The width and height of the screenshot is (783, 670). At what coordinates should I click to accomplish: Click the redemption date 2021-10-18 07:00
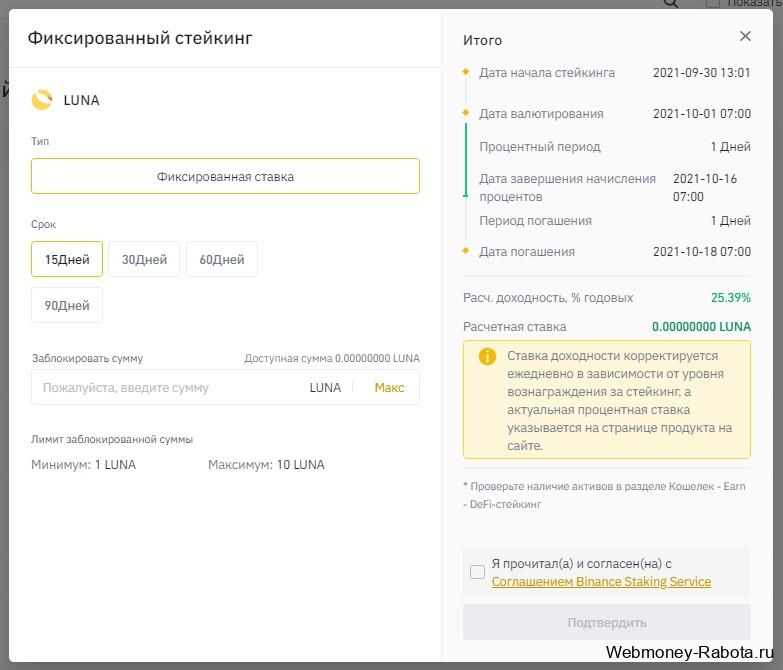pos(702,252)
